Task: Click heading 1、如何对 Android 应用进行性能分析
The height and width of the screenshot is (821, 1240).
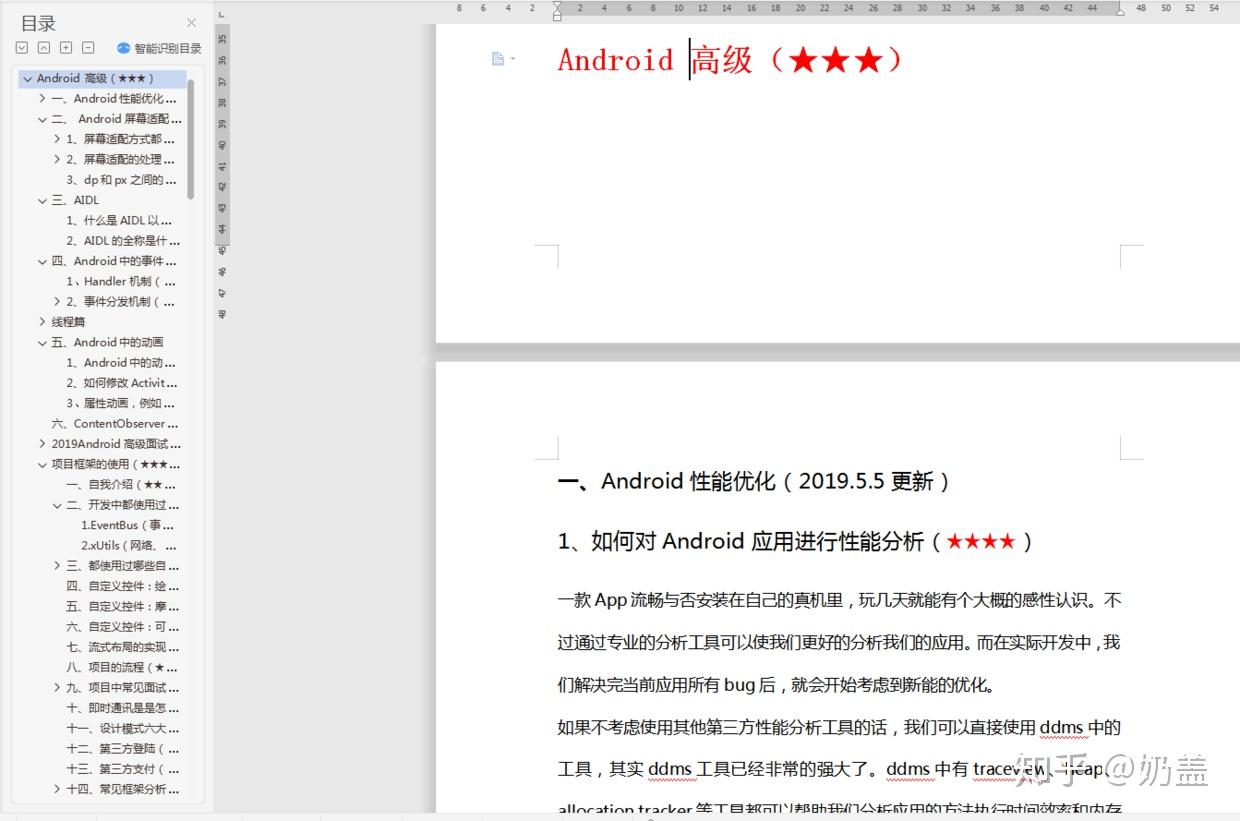Action: 795,541
